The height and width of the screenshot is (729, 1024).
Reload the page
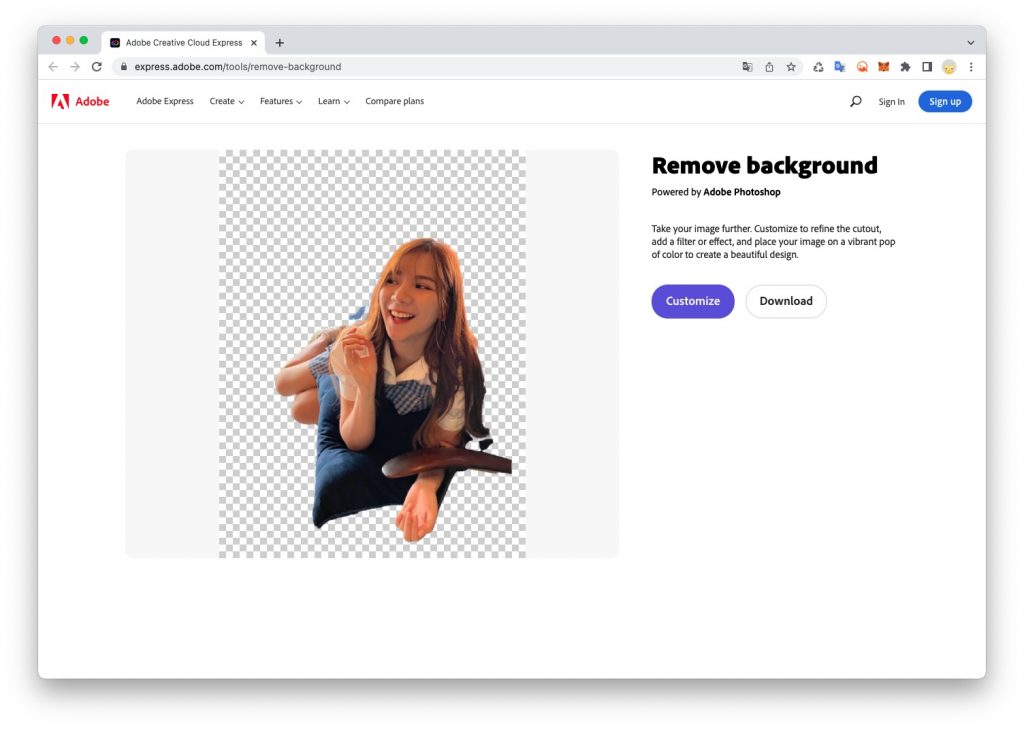click(97, 67)
